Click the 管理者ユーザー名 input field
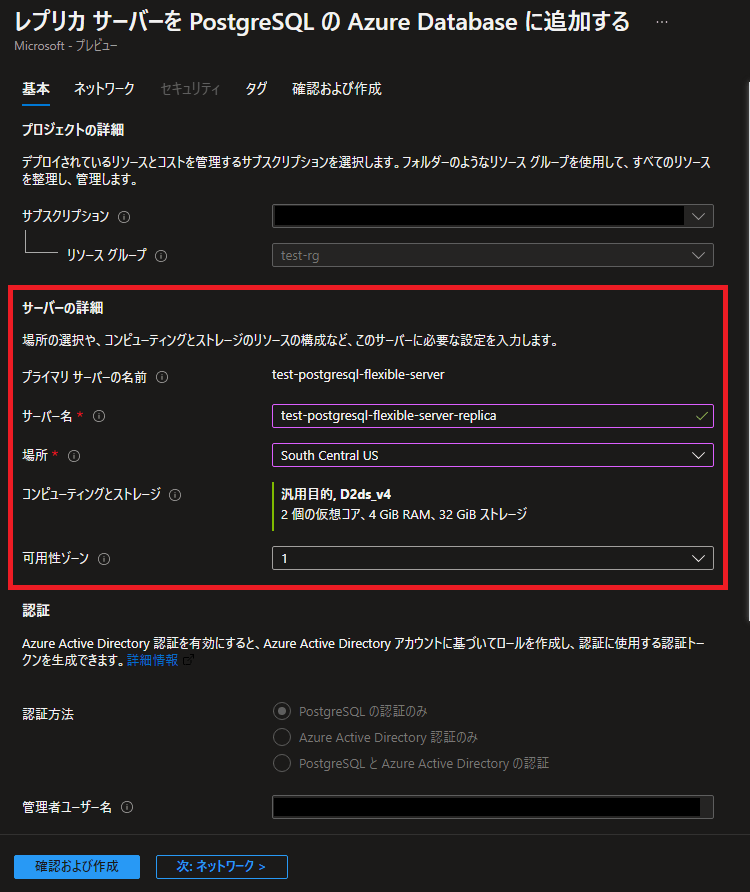750x892 pixels. 493,807
